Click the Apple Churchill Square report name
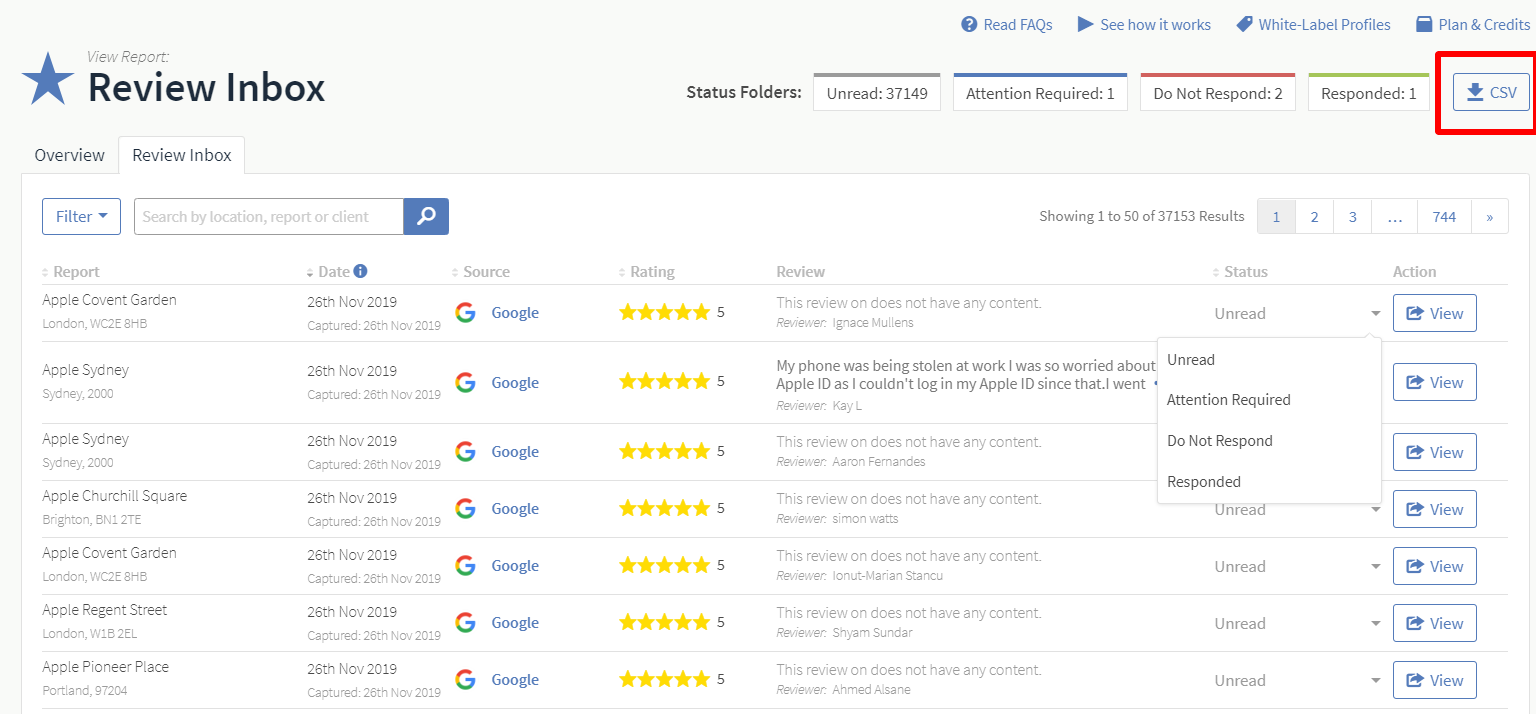The height and width of the screenshot is (714, 1536). [114, 496]
